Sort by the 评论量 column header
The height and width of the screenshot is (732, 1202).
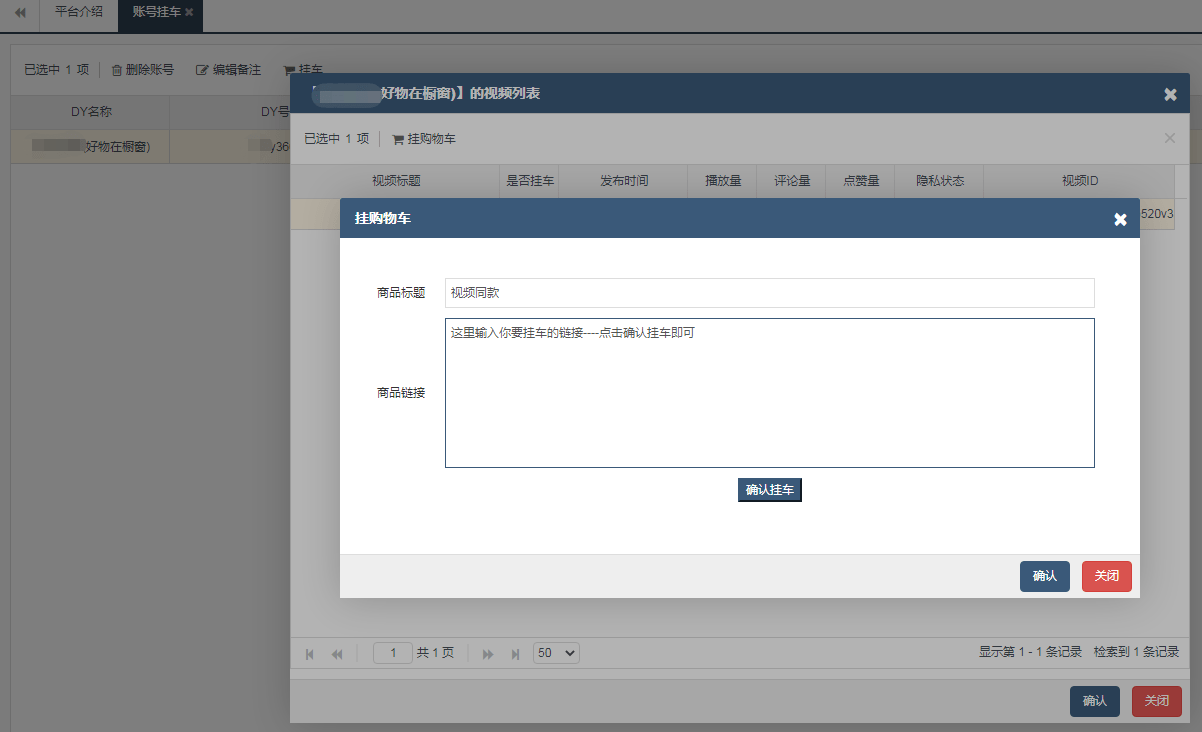[792, 181]
